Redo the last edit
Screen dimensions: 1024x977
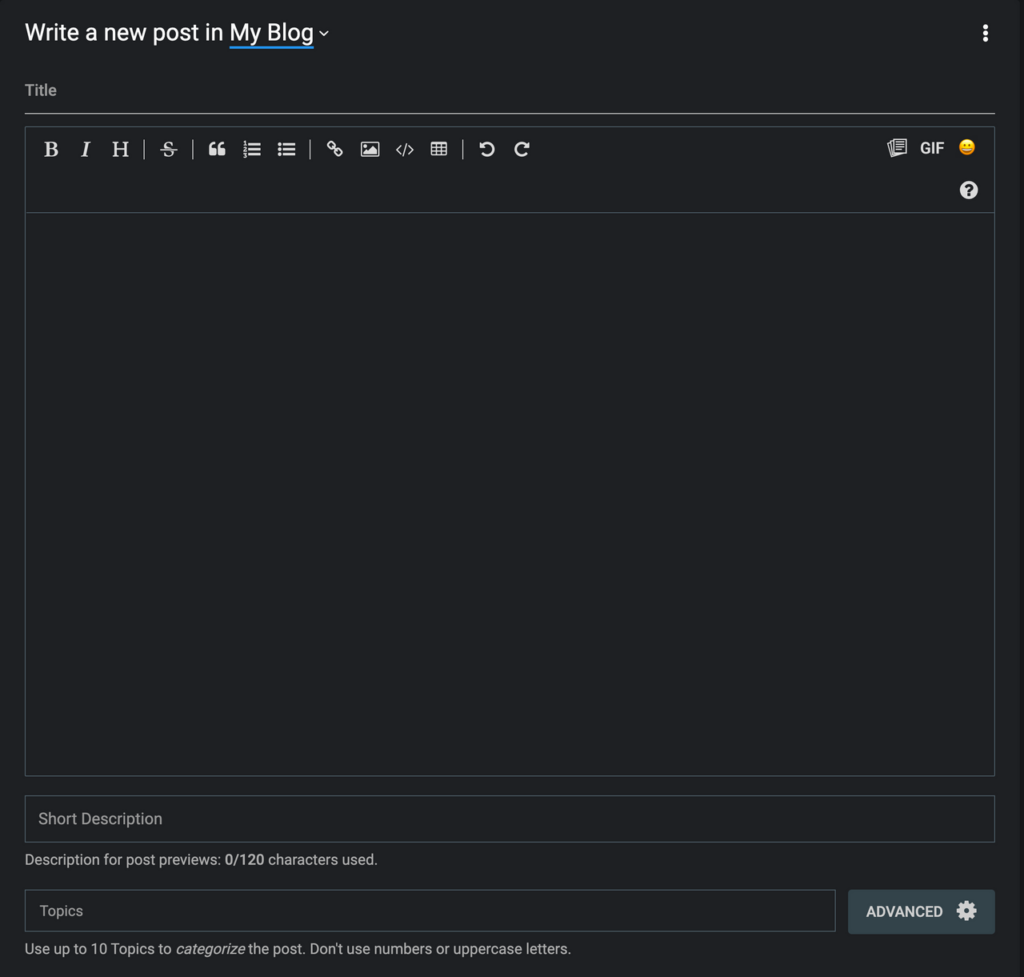tap(522, 150)
